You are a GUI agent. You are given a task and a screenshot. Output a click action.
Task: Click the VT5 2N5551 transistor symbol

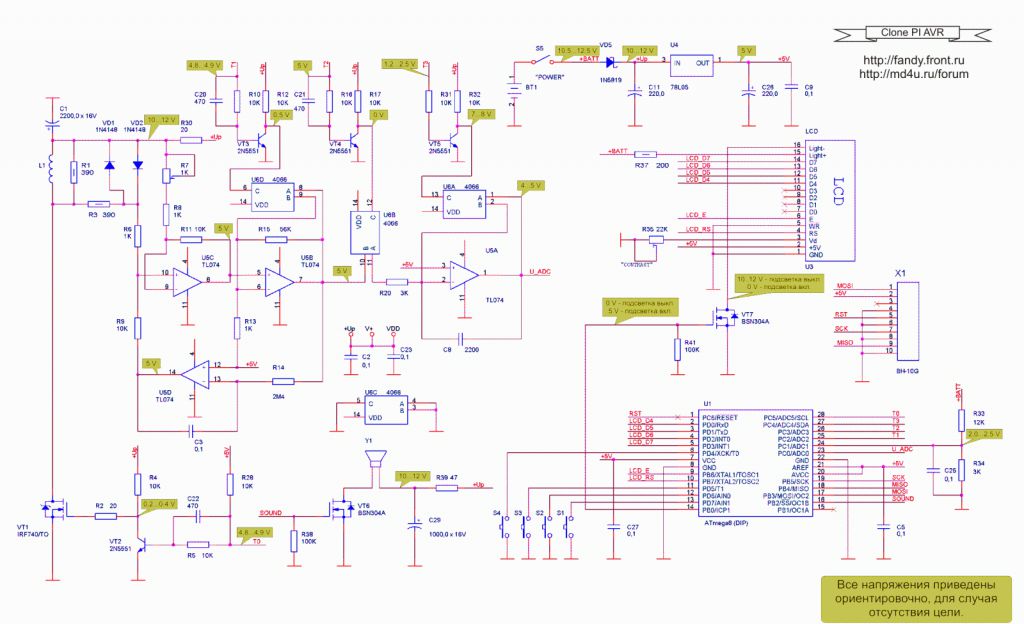456,142
